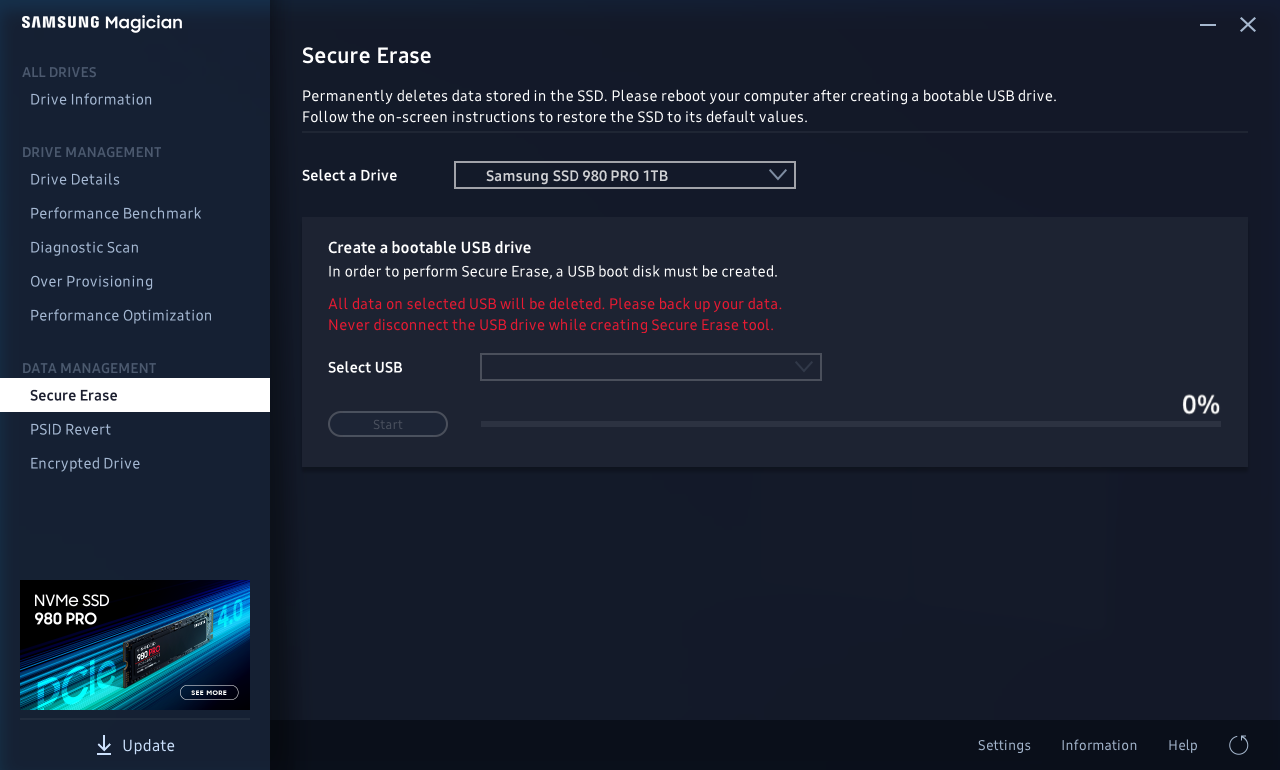Screen dimensions: 1280x770
Task: Click the "ALL DRIVES" section header
Action: (59, 72)
